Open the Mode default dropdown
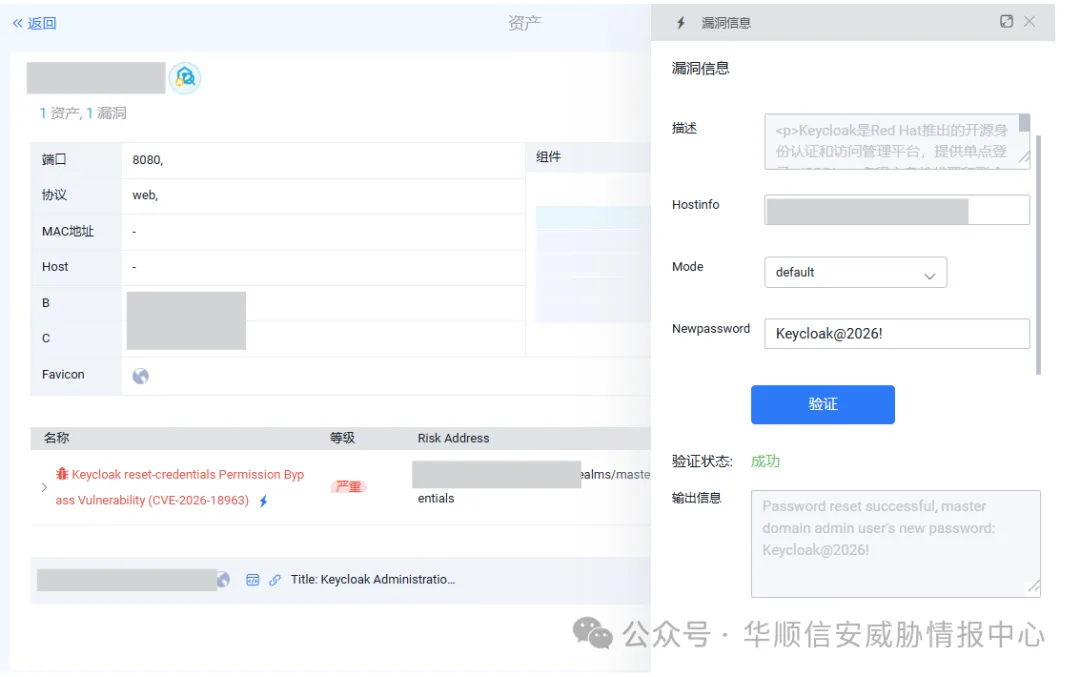1080x677 pixels. pyautogui.click(x=855, y=273)
